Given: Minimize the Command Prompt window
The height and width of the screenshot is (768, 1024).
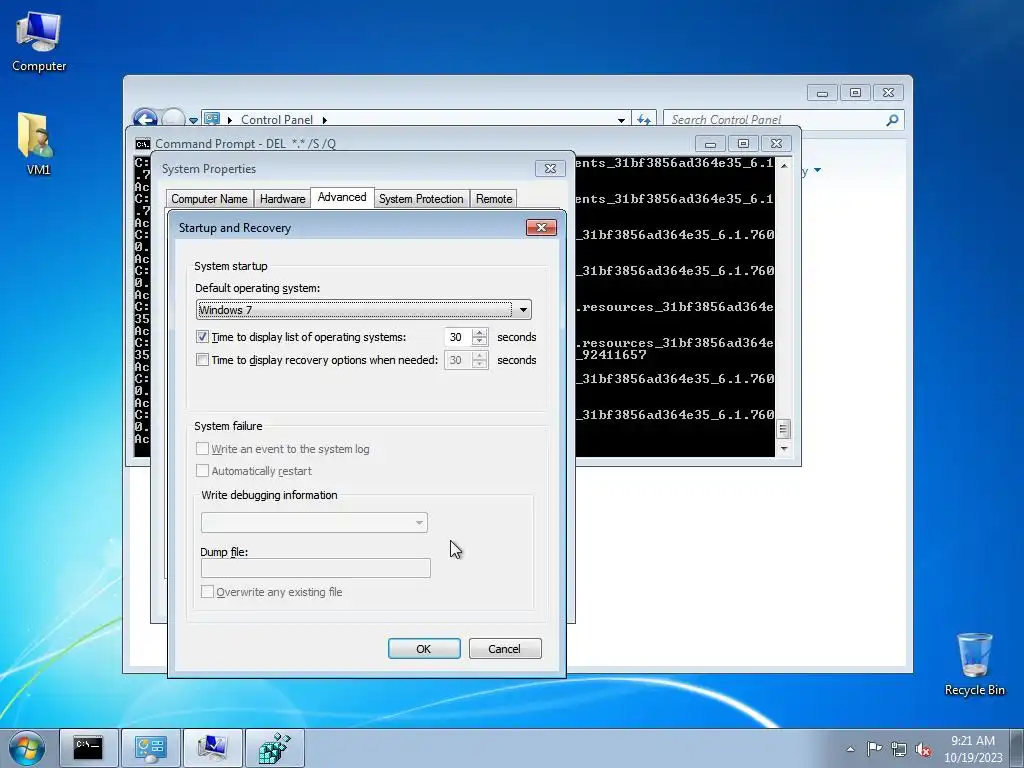Looking at the screenshot, I should (x=711, y=144).
